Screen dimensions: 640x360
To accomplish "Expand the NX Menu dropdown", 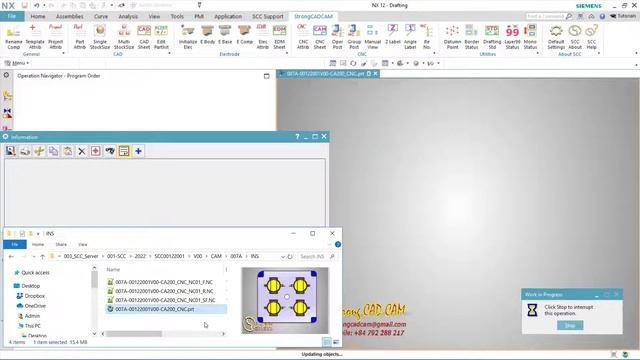I will point(17,63).
